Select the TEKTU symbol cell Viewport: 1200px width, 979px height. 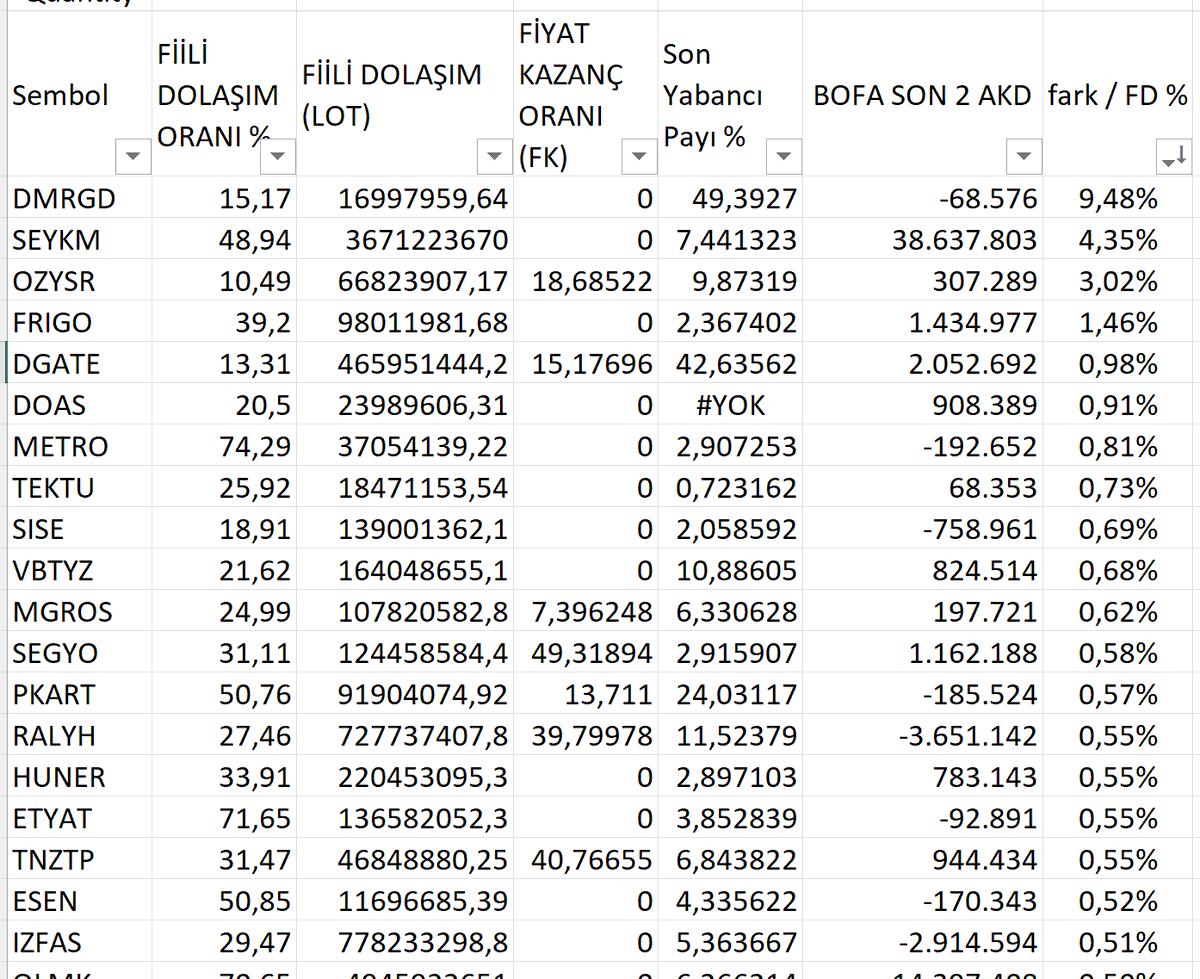point(79,488)
